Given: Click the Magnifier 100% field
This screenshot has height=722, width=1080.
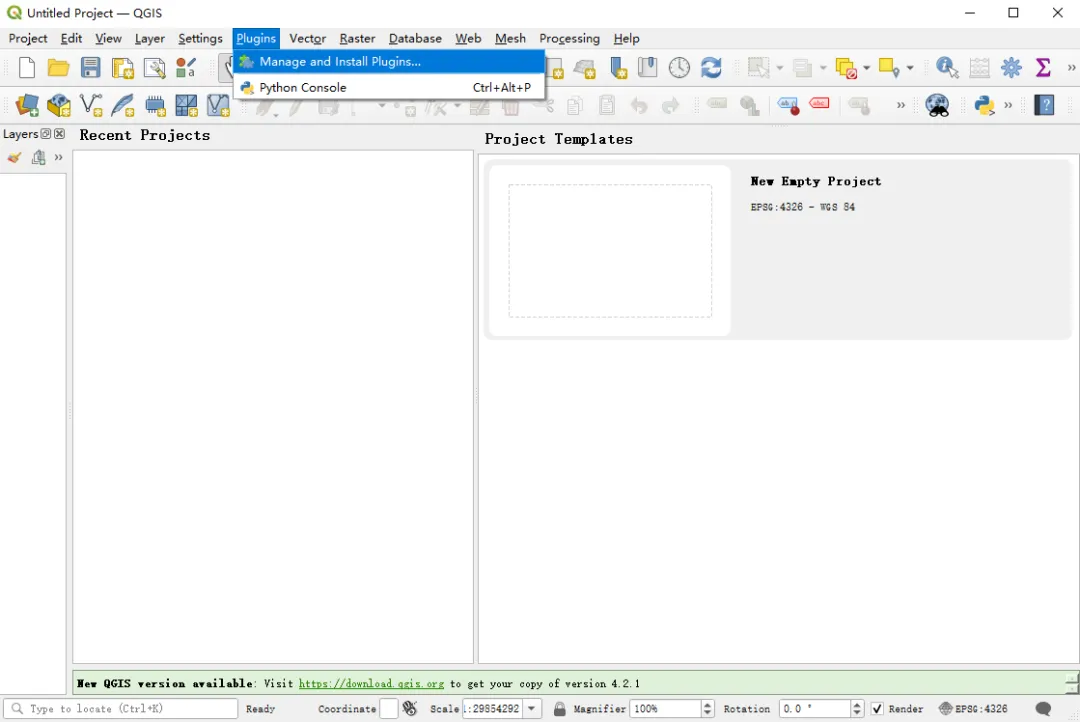Looking at the screenshot, I should click(x=665, y=708).
